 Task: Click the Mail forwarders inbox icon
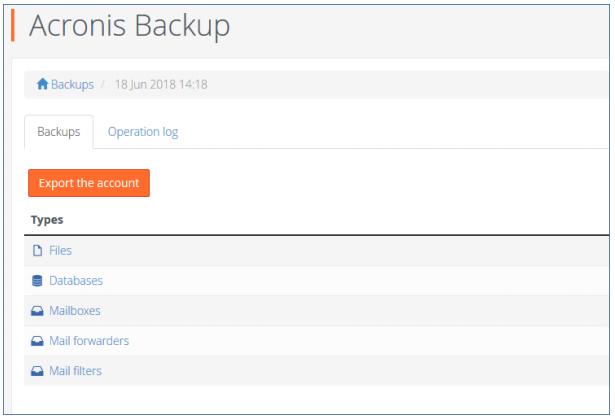click(37, 341)
